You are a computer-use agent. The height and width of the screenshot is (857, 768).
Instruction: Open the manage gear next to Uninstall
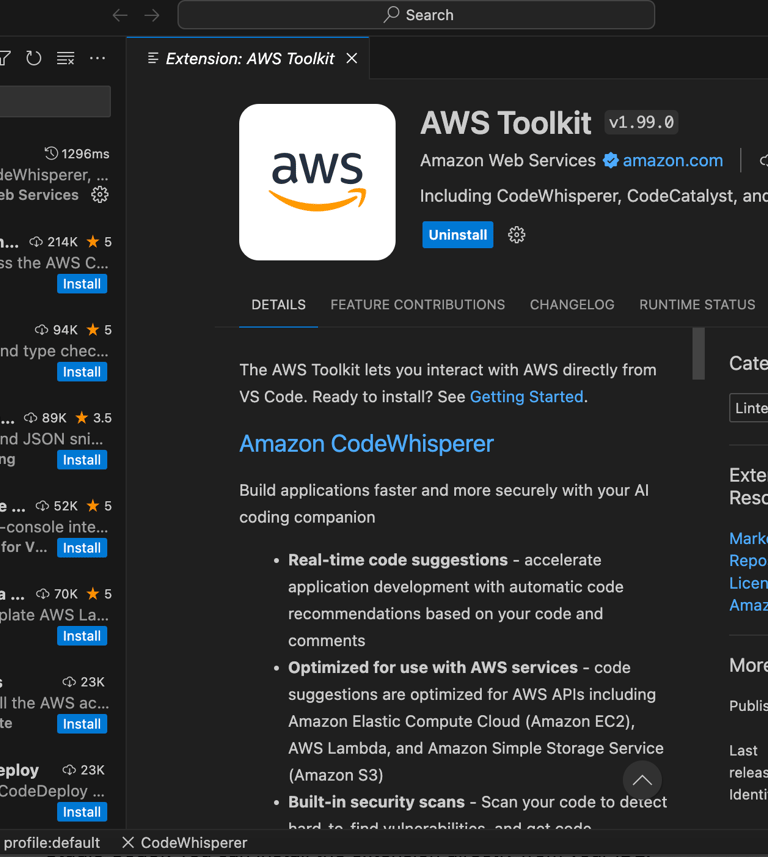516,235
